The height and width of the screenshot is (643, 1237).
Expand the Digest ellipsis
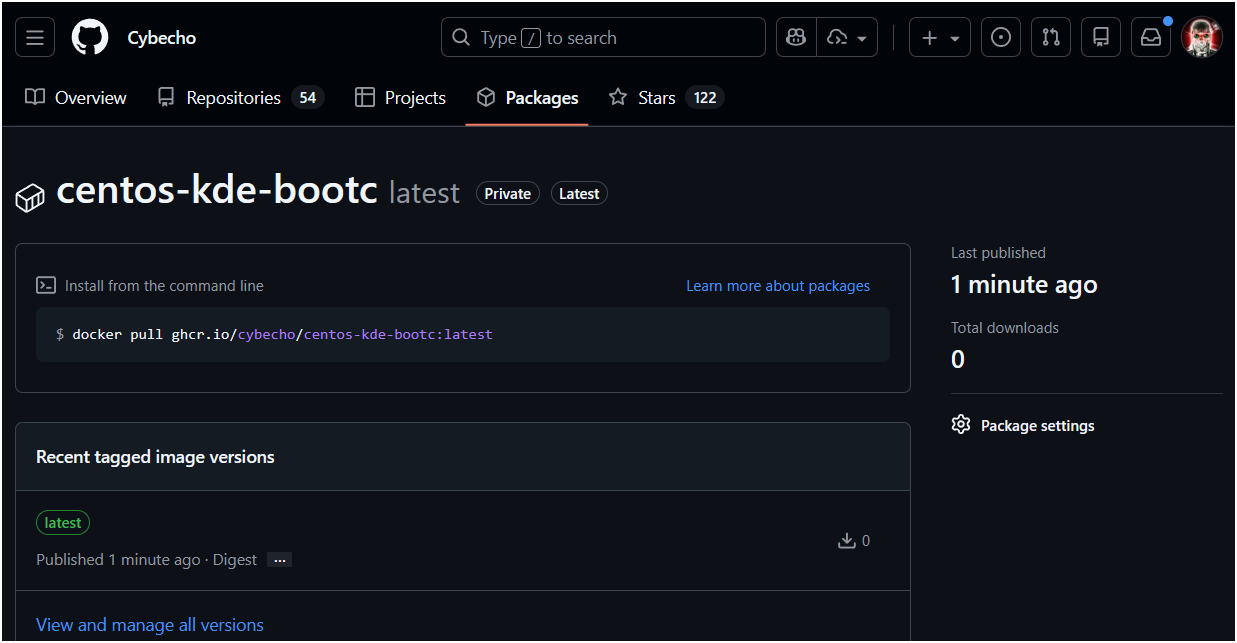pos(280,560)
